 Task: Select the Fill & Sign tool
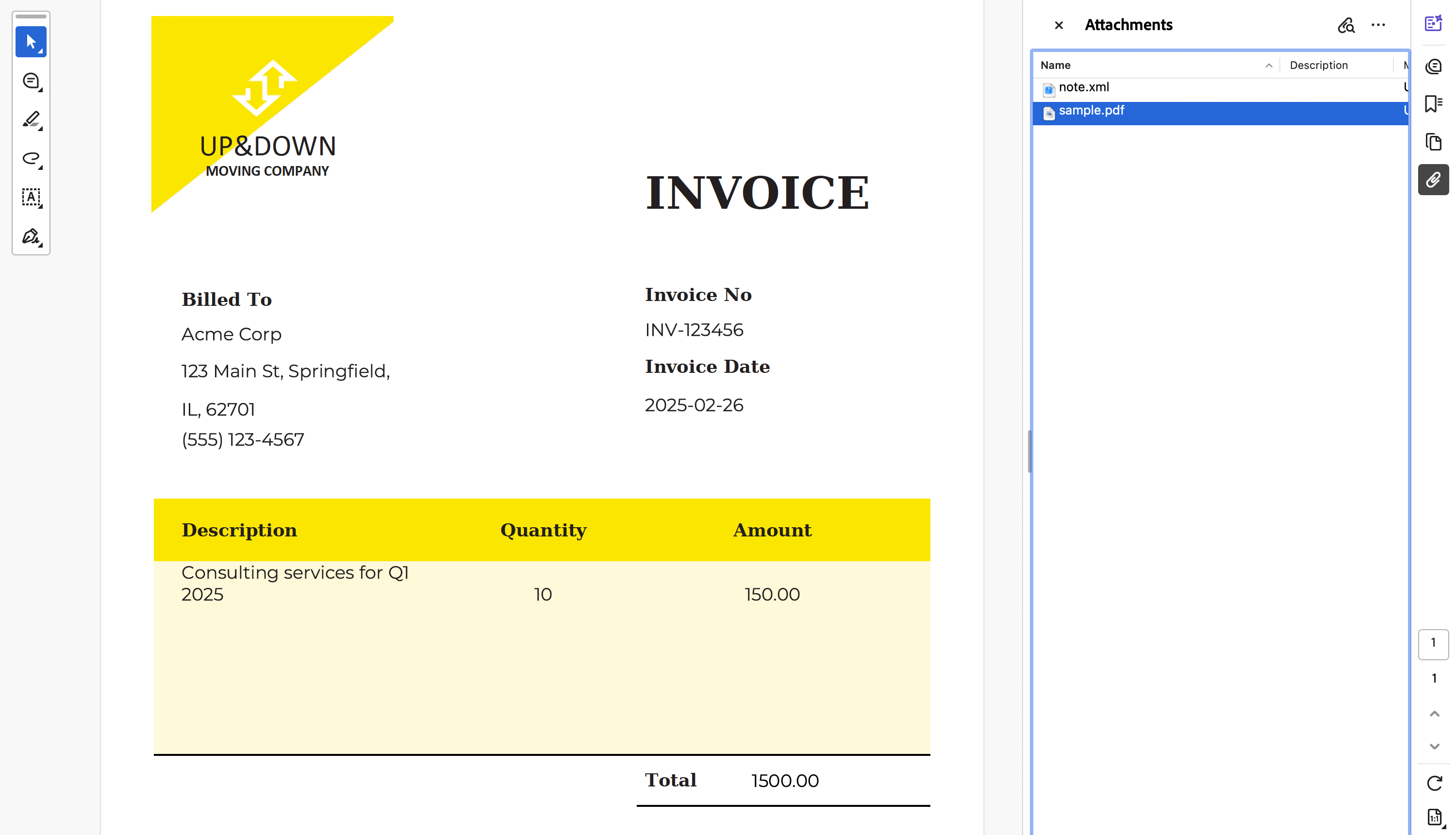(30, 236)
